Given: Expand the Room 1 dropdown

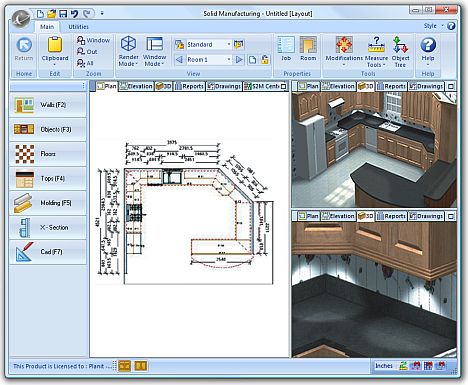Looking at the screenshot, I should point(229,60).
